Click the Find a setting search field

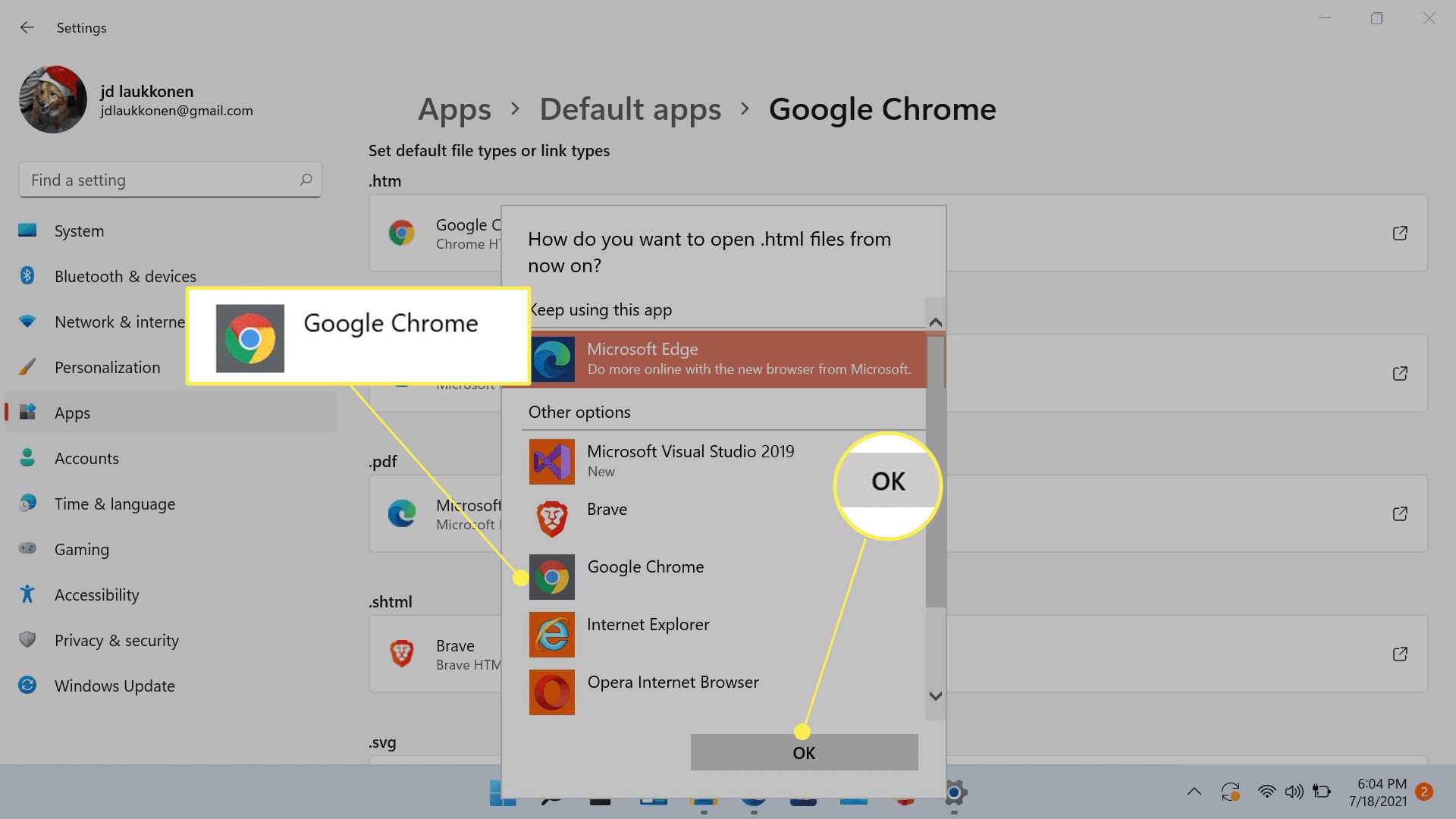click(x=170, y=180)
